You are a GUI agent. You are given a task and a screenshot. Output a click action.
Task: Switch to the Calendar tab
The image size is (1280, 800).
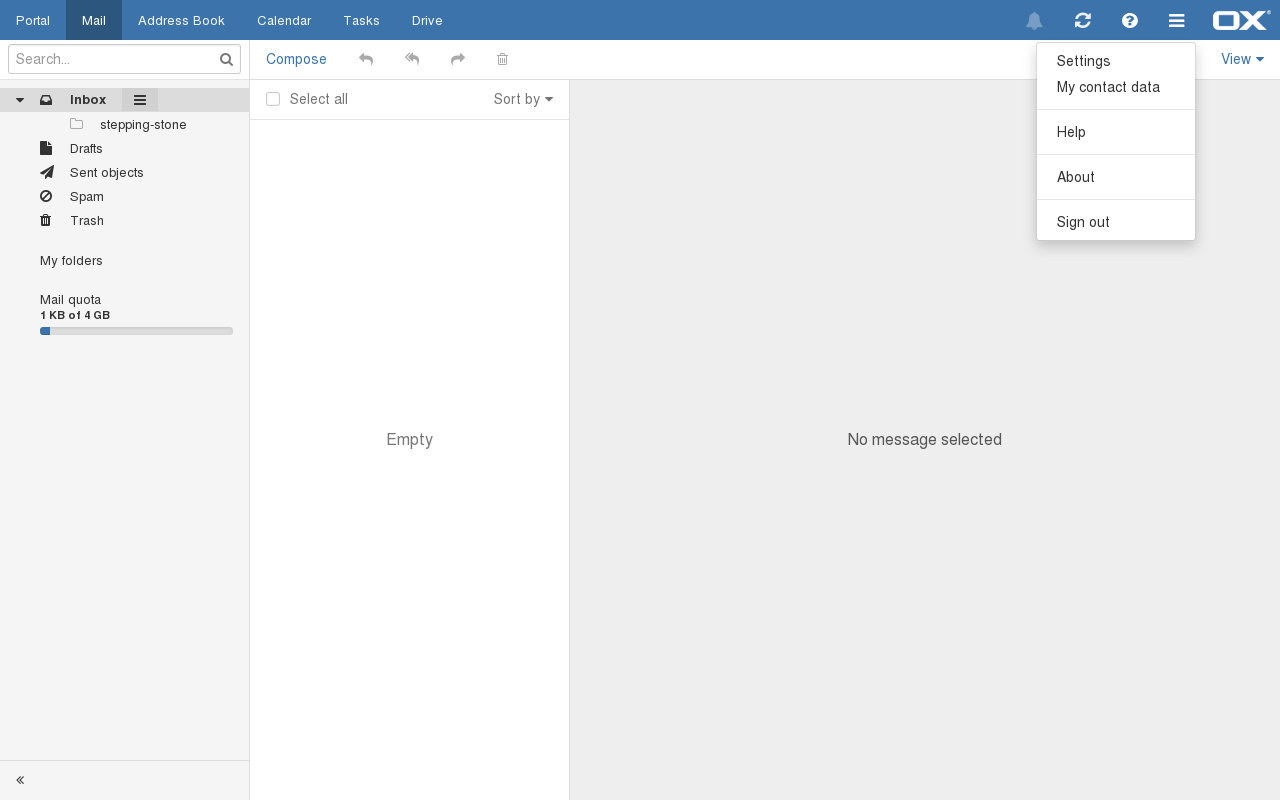point(284,20)
